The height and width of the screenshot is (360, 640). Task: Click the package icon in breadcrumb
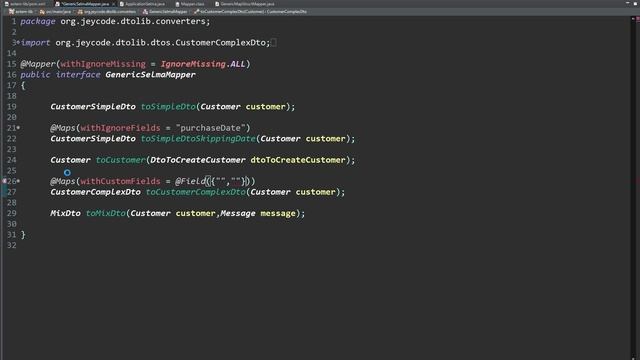click(x=80, y=11)
